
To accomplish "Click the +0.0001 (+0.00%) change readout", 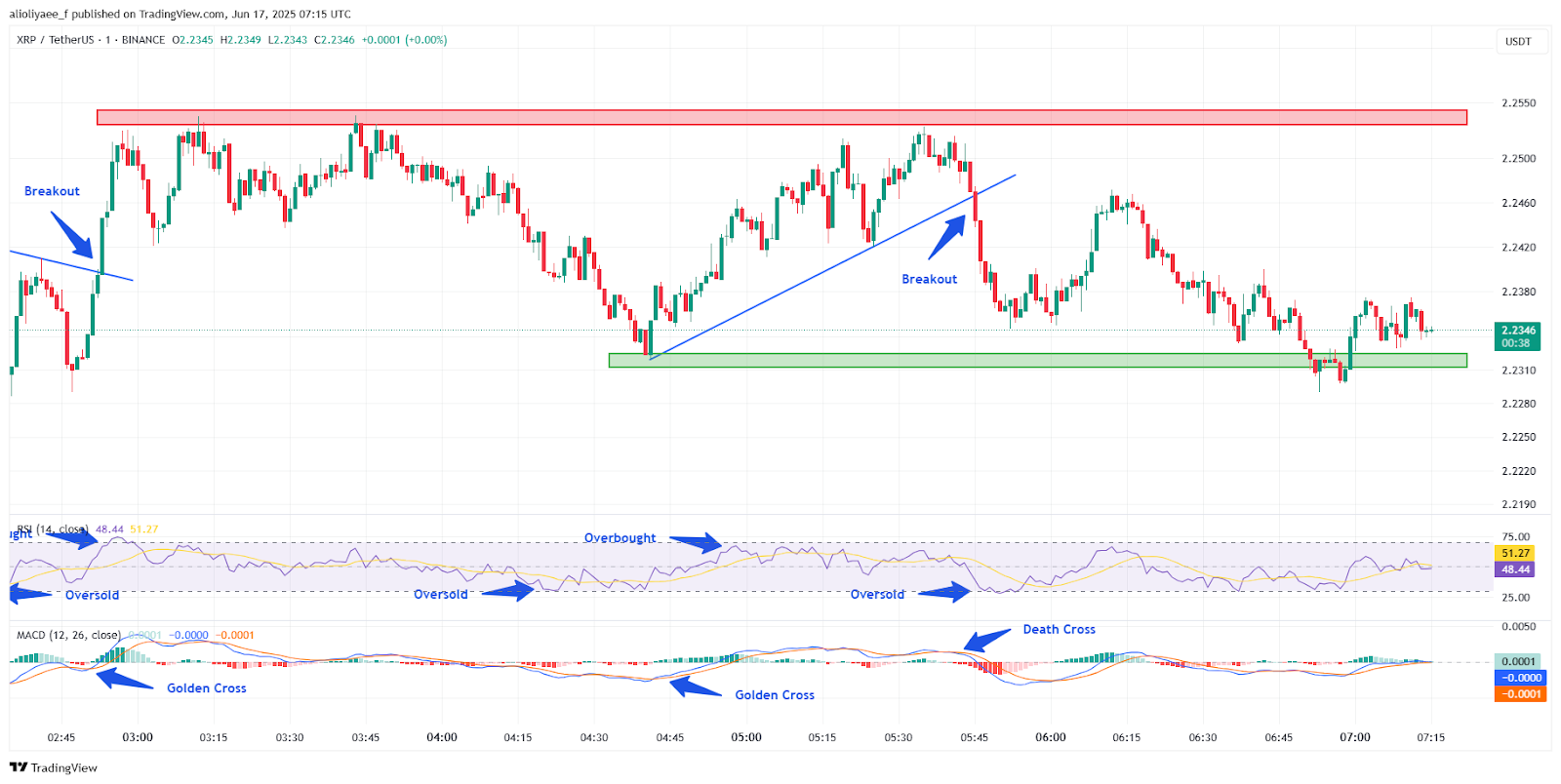I will pyautogui.click(x=404, y=40).
